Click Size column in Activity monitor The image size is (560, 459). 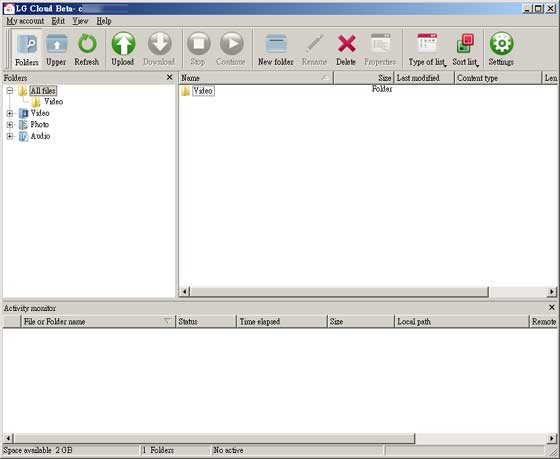[361, 321]
